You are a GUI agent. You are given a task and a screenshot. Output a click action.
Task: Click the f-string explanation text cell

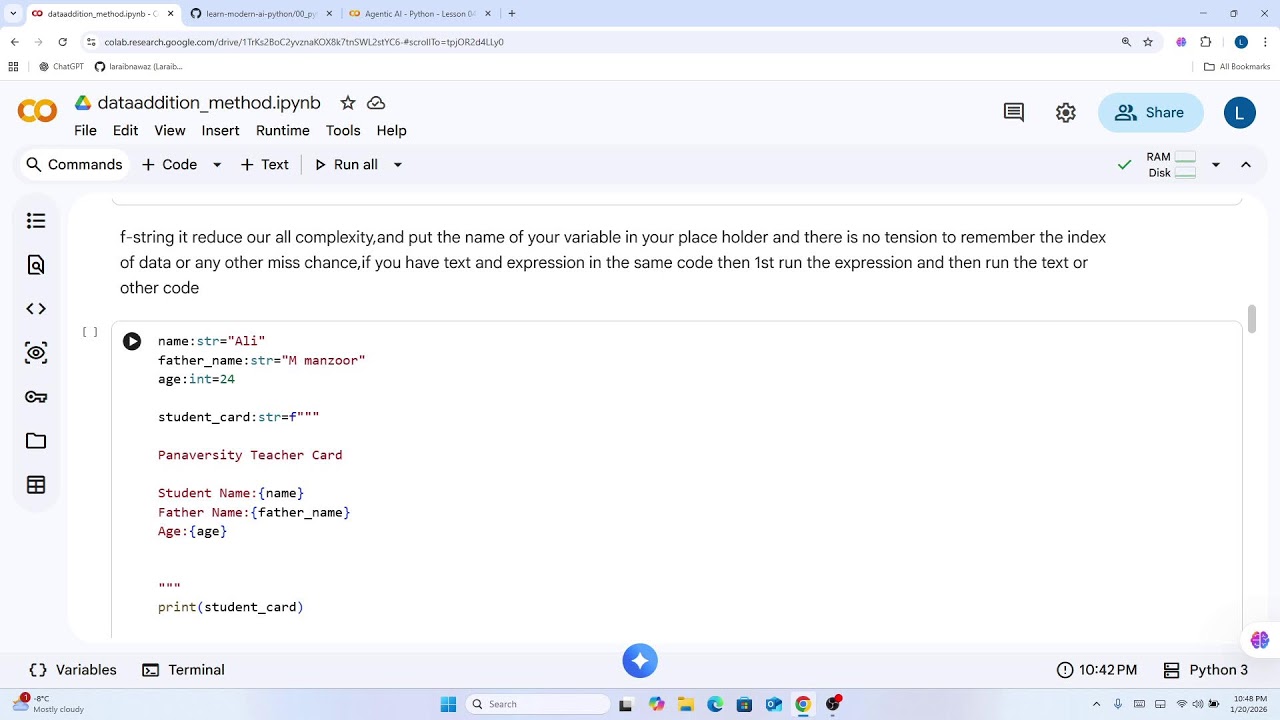click(x=613, y=262)
